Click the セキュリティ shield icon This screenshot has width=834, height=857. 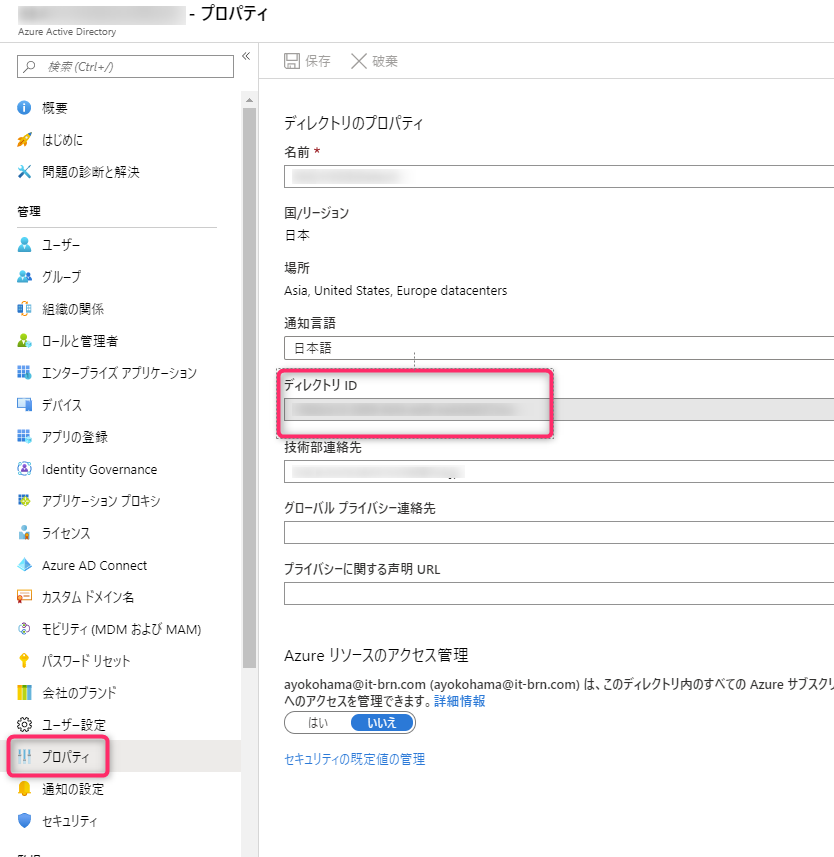point(24,821)
